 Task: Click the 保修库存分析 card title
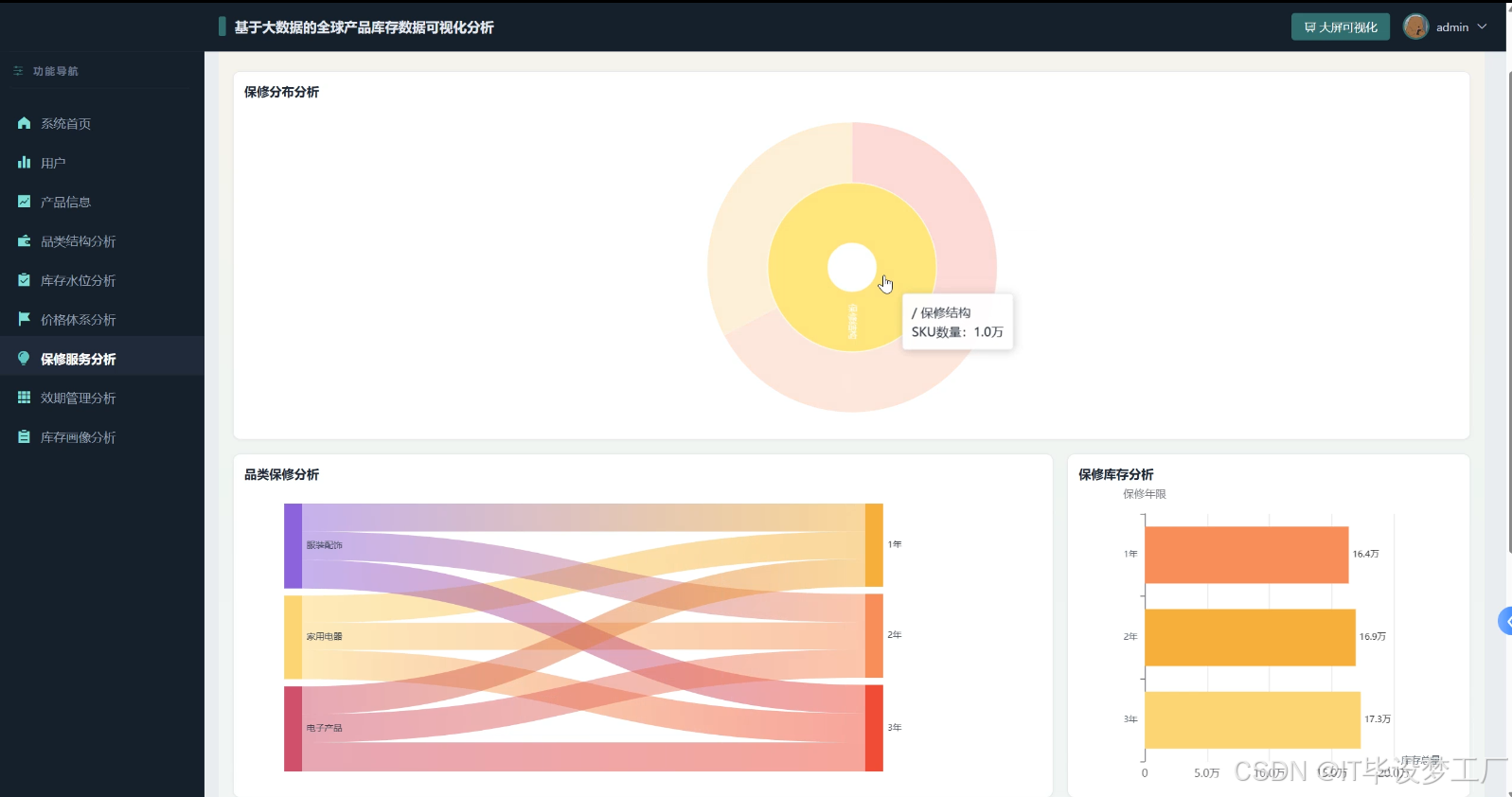1115,474
